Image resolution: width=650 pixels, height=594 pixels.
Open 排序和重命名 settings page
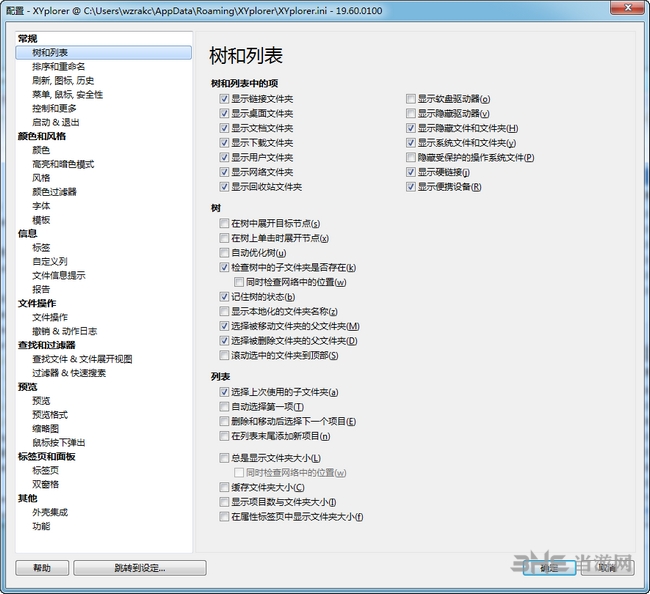(58, 67)
